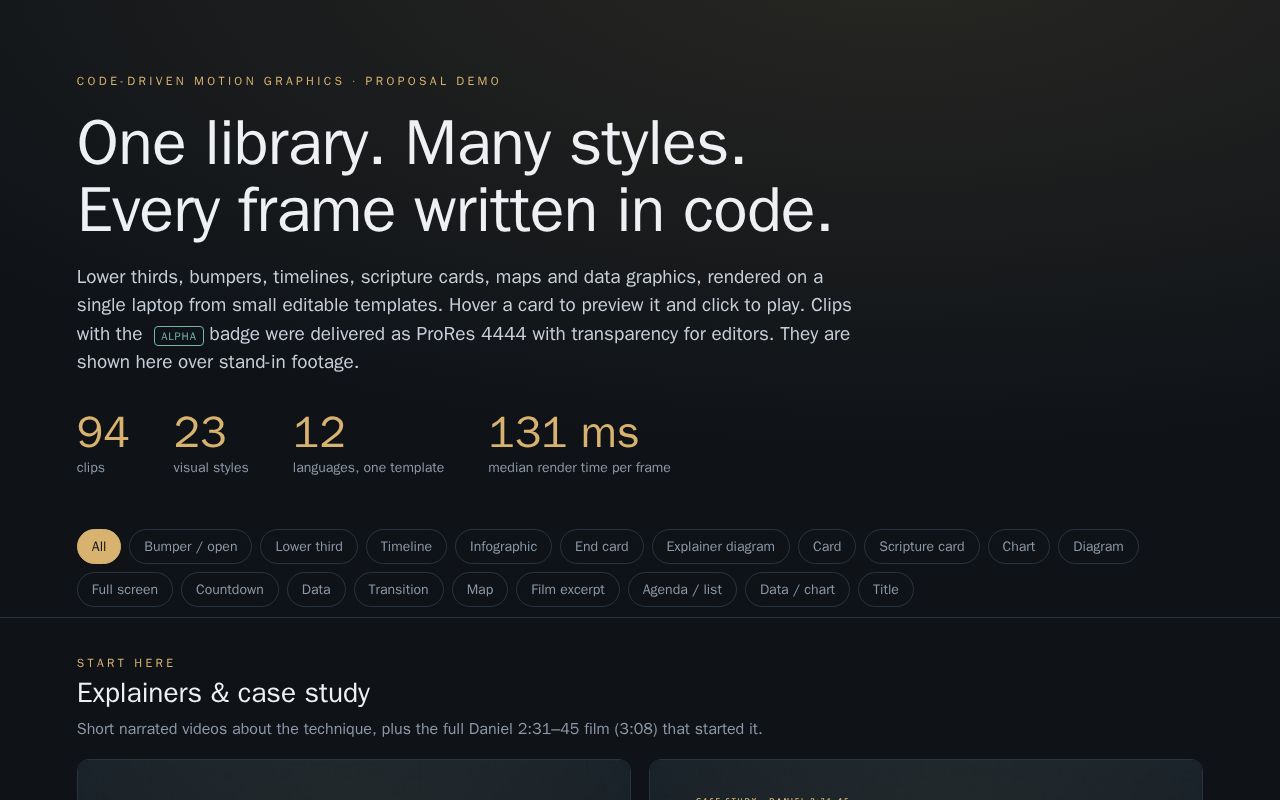Viewport: 1280px width, 800px height.
Task: Filter clips by Bumper / open
Action: (x=191, y=546)
